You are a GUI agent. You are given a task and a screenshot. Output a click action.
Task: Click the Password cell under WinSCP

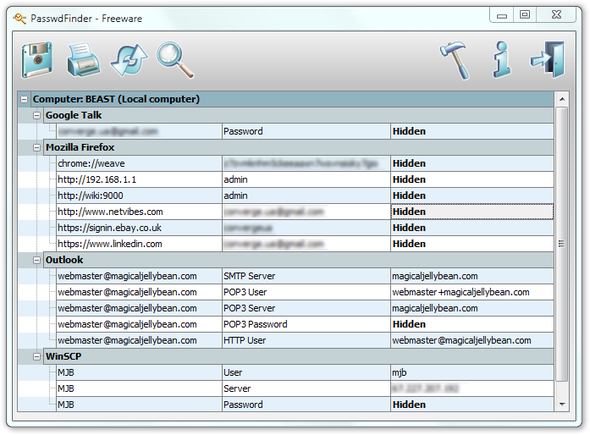tap(306, 405)
